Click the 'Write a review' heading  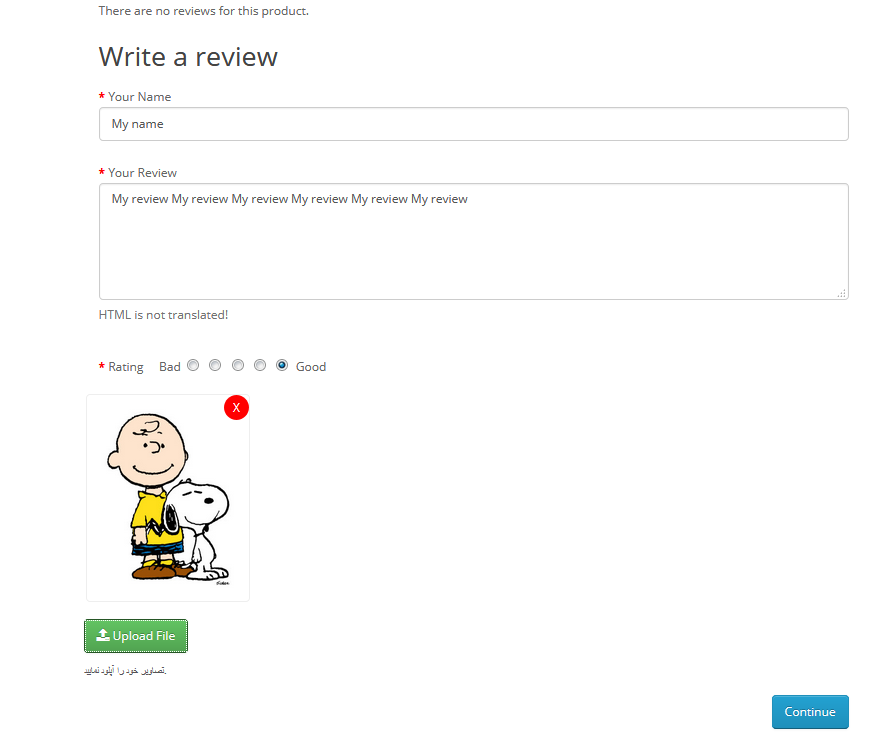tap(188, 57)
